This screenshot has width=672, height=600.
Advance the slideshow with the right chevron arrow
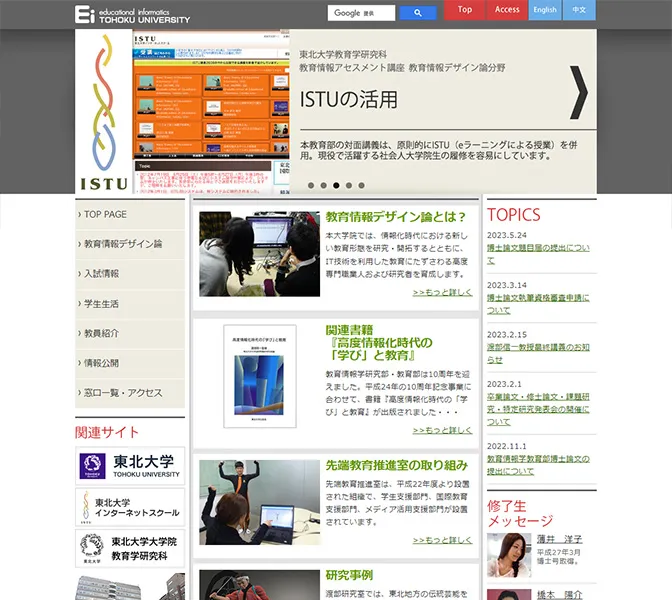pos(577,92)
